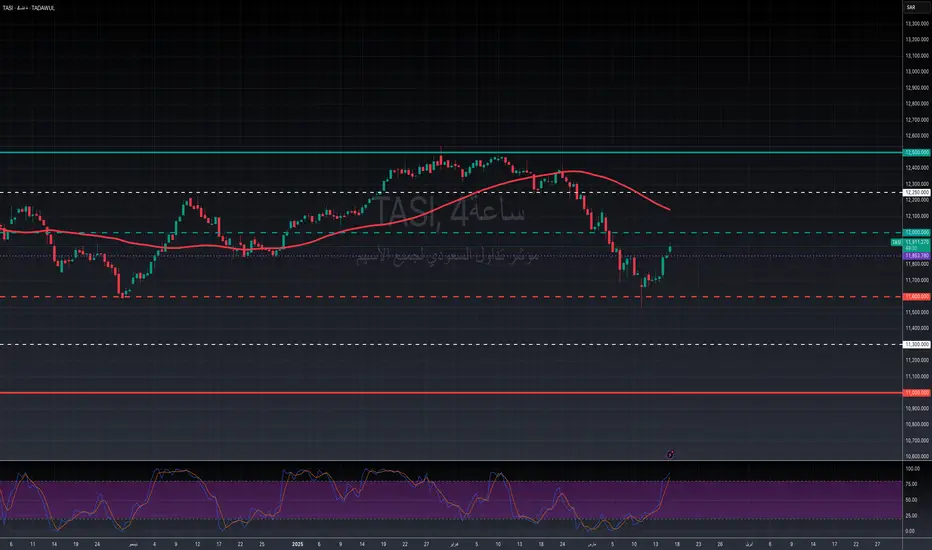Select the 12,500 price label tag

point(915,152)
